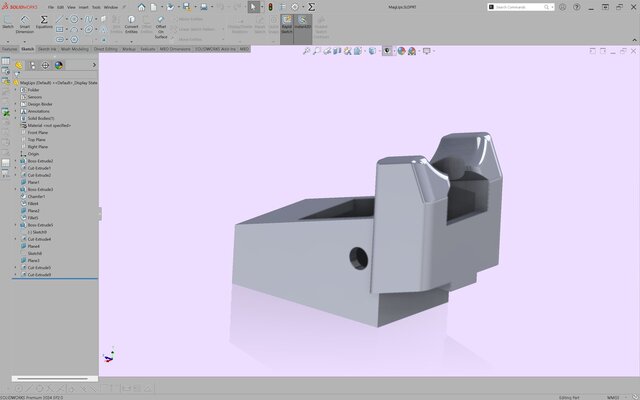Select the Top Plane tree item

[x=38, y=139]
